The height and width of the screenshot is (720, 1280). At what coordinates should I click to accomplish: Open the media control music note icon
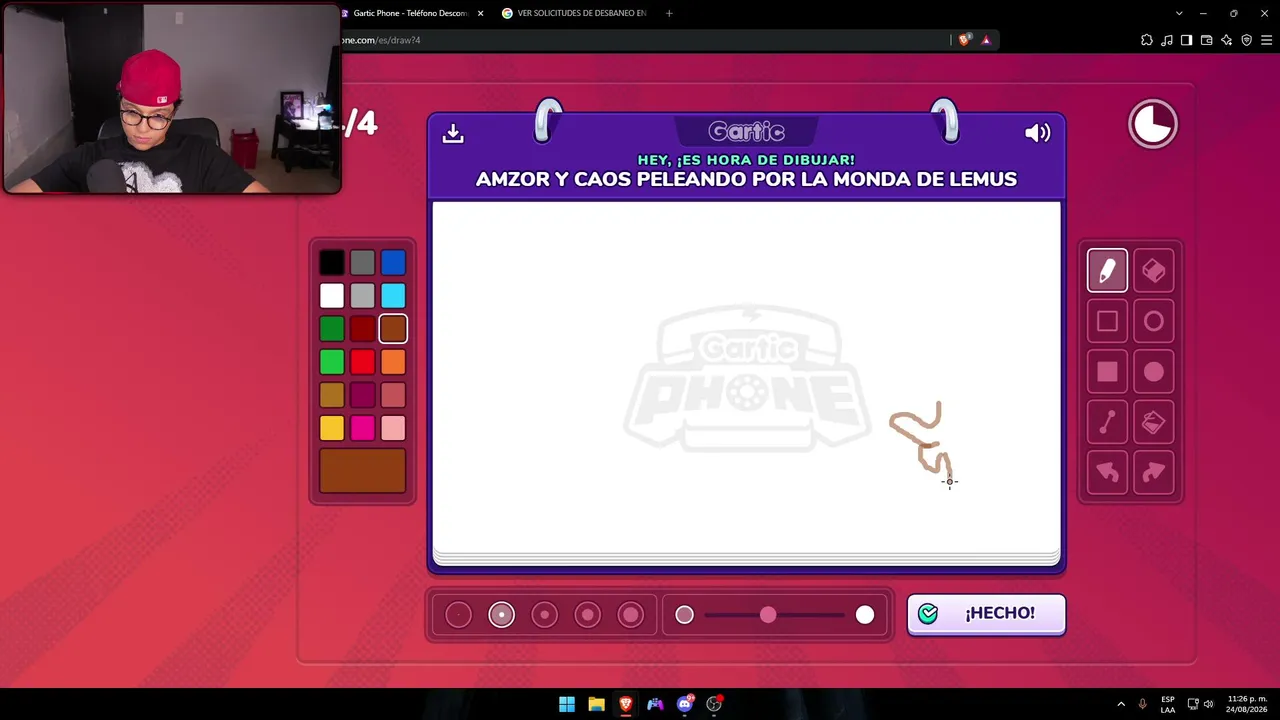[1167, 40]
